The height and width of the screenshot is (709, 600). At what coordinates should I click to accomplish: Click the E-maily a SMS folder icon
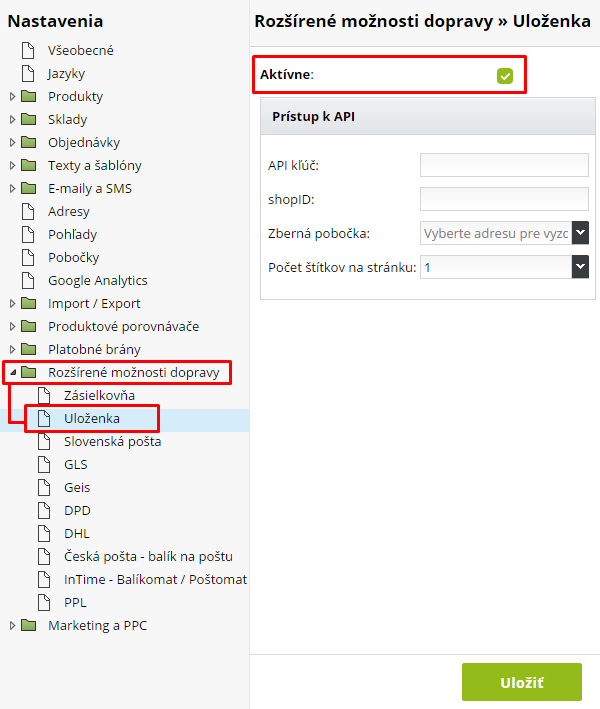(x=29, y=188)
